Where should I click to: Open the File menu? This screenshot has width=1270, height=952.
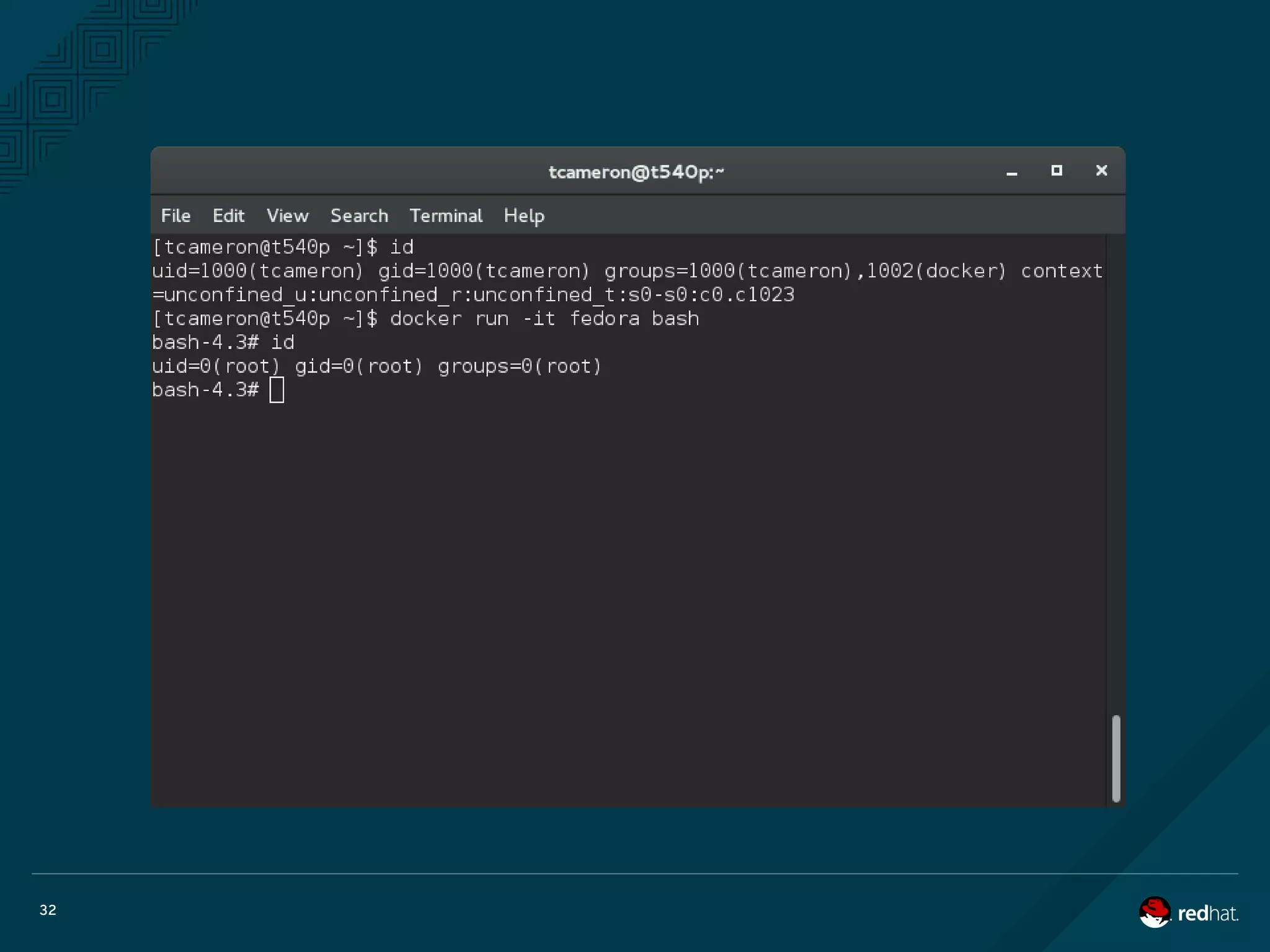(175, 216)
